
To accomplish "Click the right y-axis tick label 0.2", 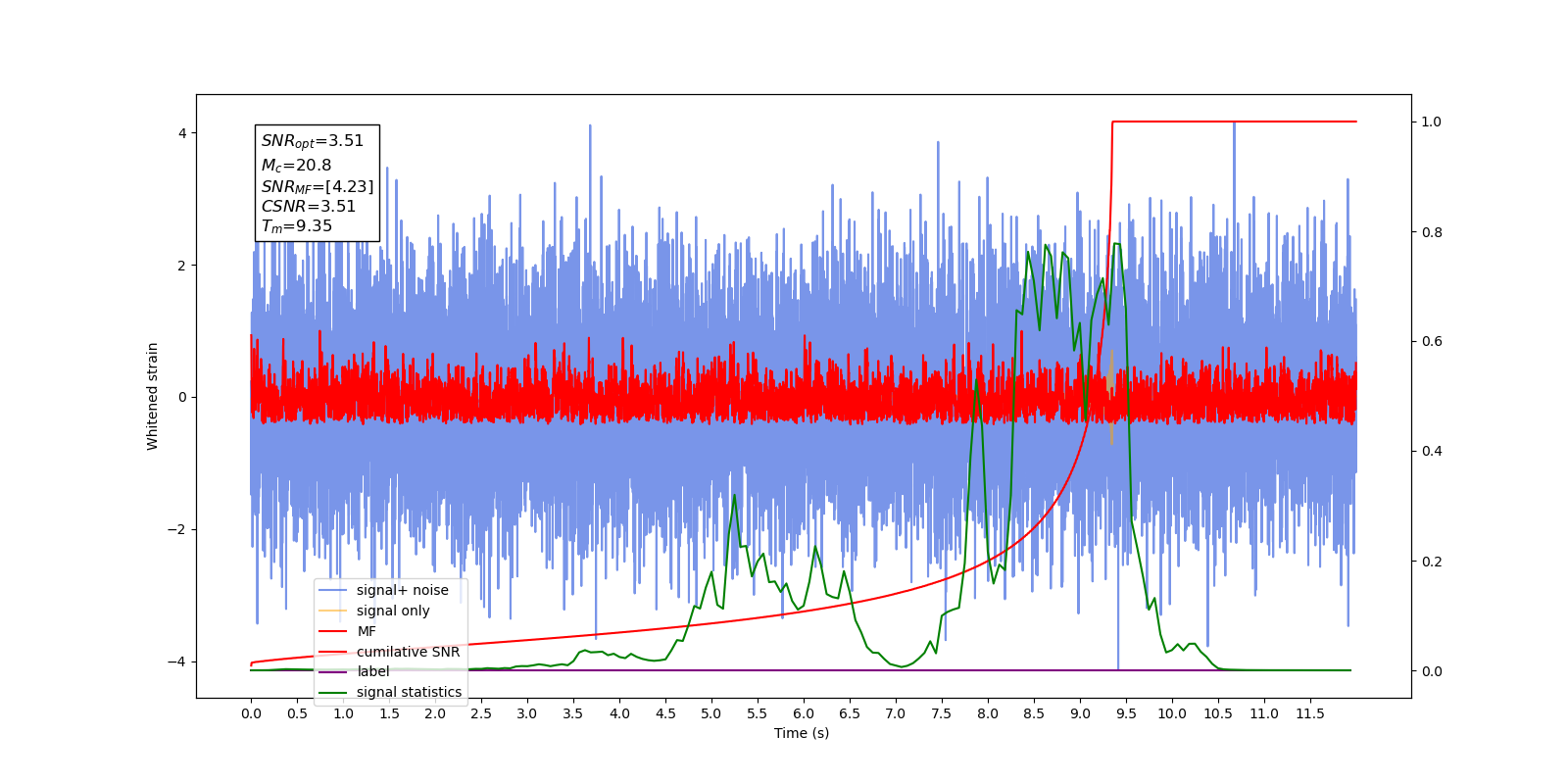I will pyautogui.click(x=1432, y=562).
